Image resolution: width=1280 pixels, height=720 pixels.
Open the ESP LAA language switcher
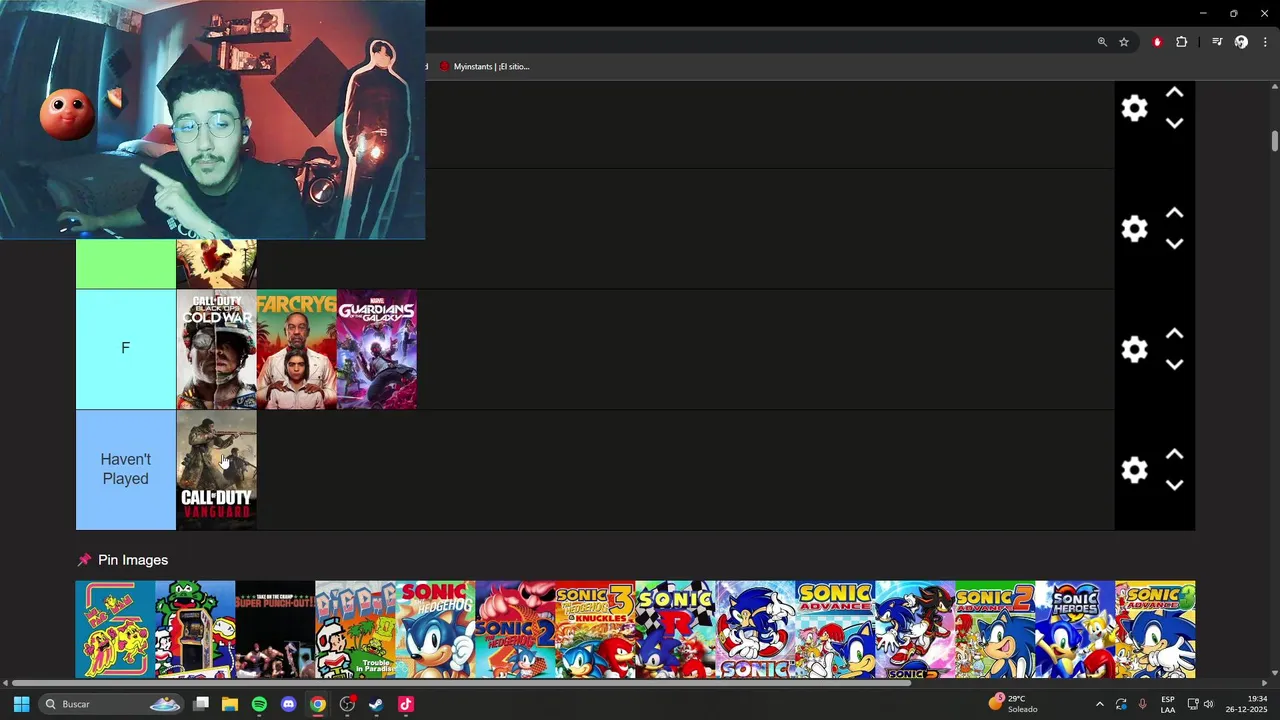[1168, 704]
